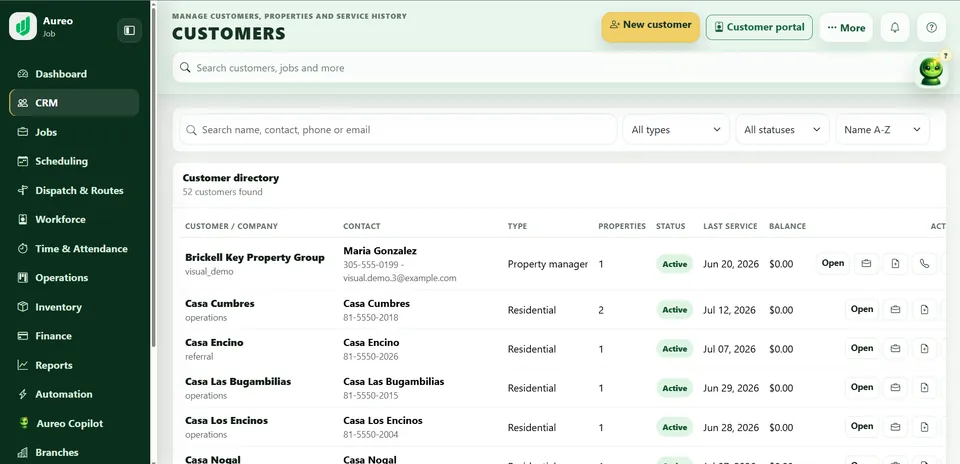Open Branches in the sidebar
The image size is (960, 464).
click(x=74, y=452)
